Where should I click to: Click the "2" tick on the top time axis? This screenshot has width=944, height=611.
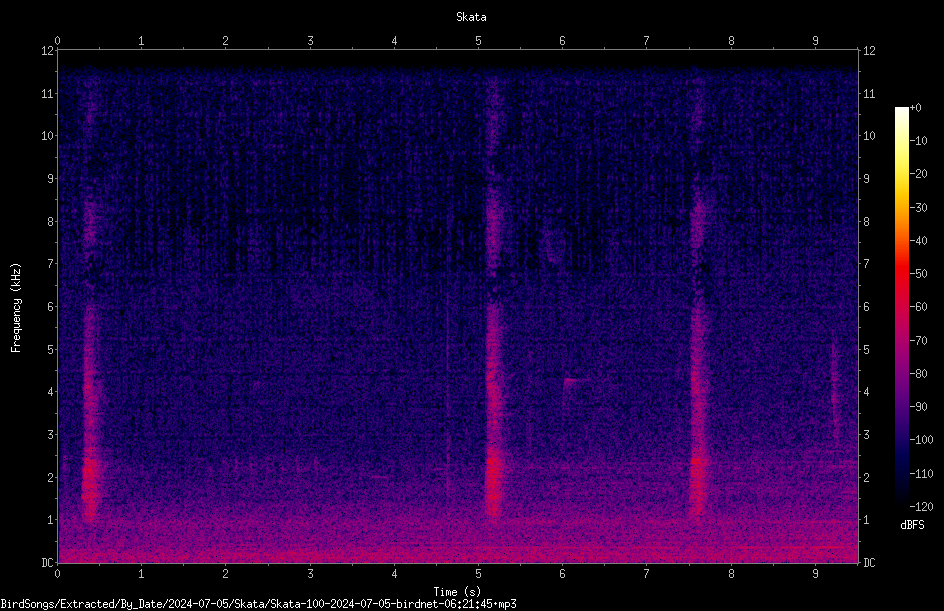point(226,41)
